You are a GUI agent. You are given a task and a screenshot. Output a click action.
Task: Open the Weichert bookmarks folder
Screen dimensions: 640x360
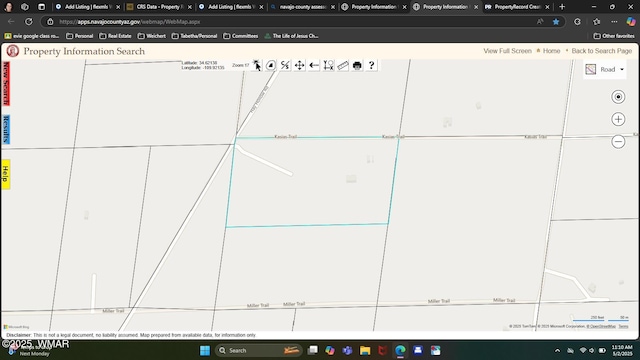click(x=152, y=36)
